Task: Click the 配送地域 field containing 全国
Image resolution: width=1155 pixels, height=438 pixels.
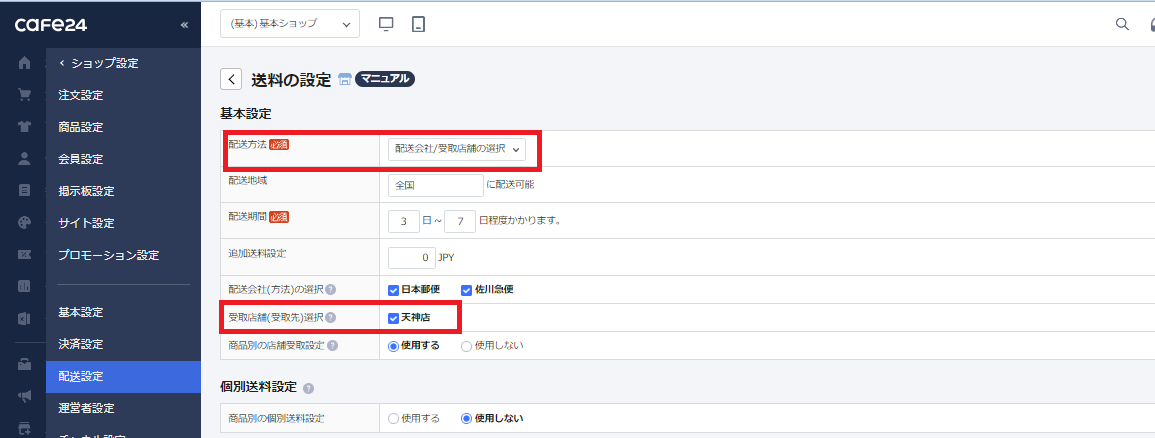Action: (435, 185)
